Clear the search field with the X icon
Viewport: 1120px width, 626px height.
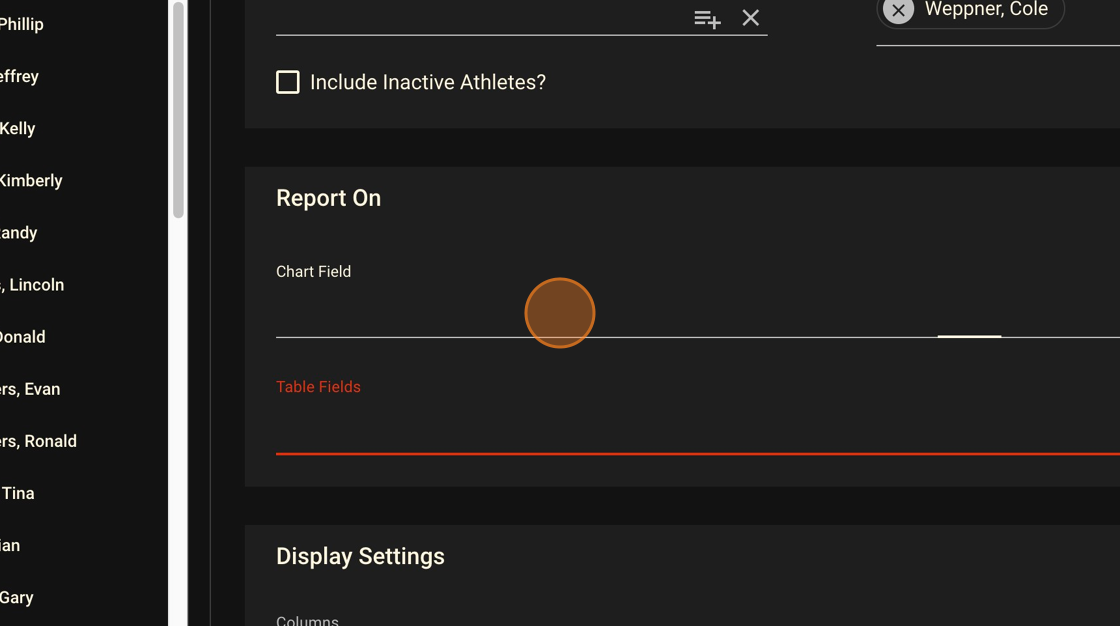751,18
